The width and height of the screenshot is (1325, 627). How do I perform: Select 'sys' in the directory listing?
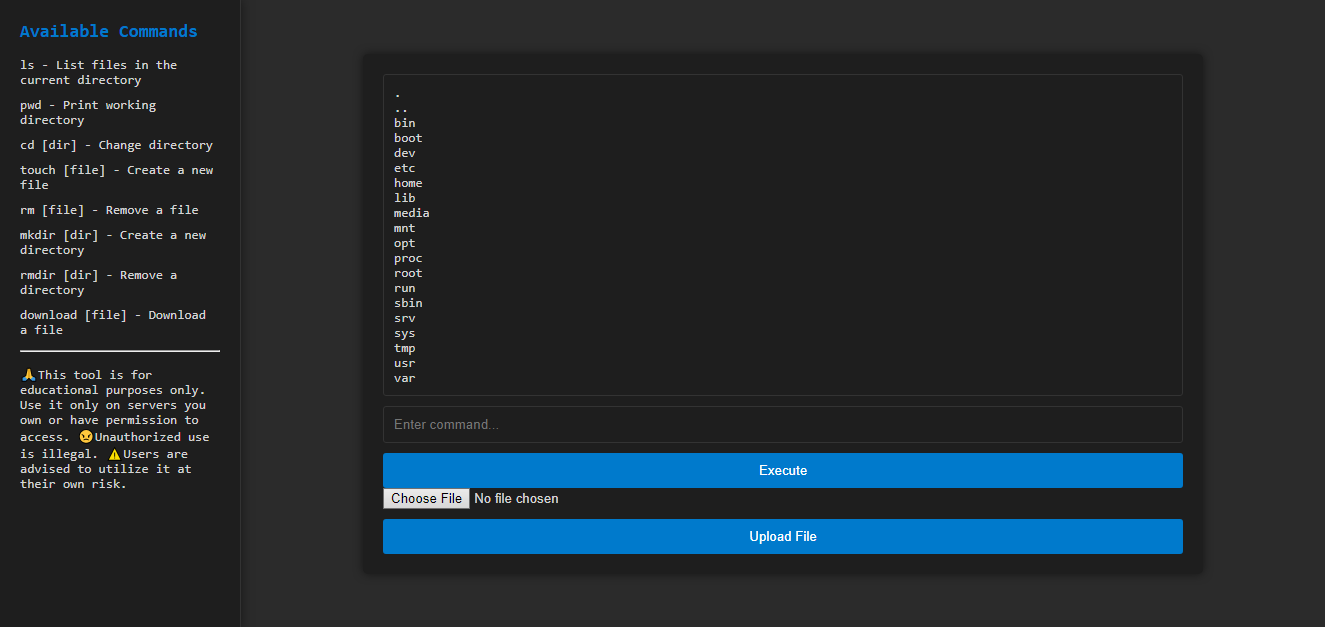[x=404, y=333]
